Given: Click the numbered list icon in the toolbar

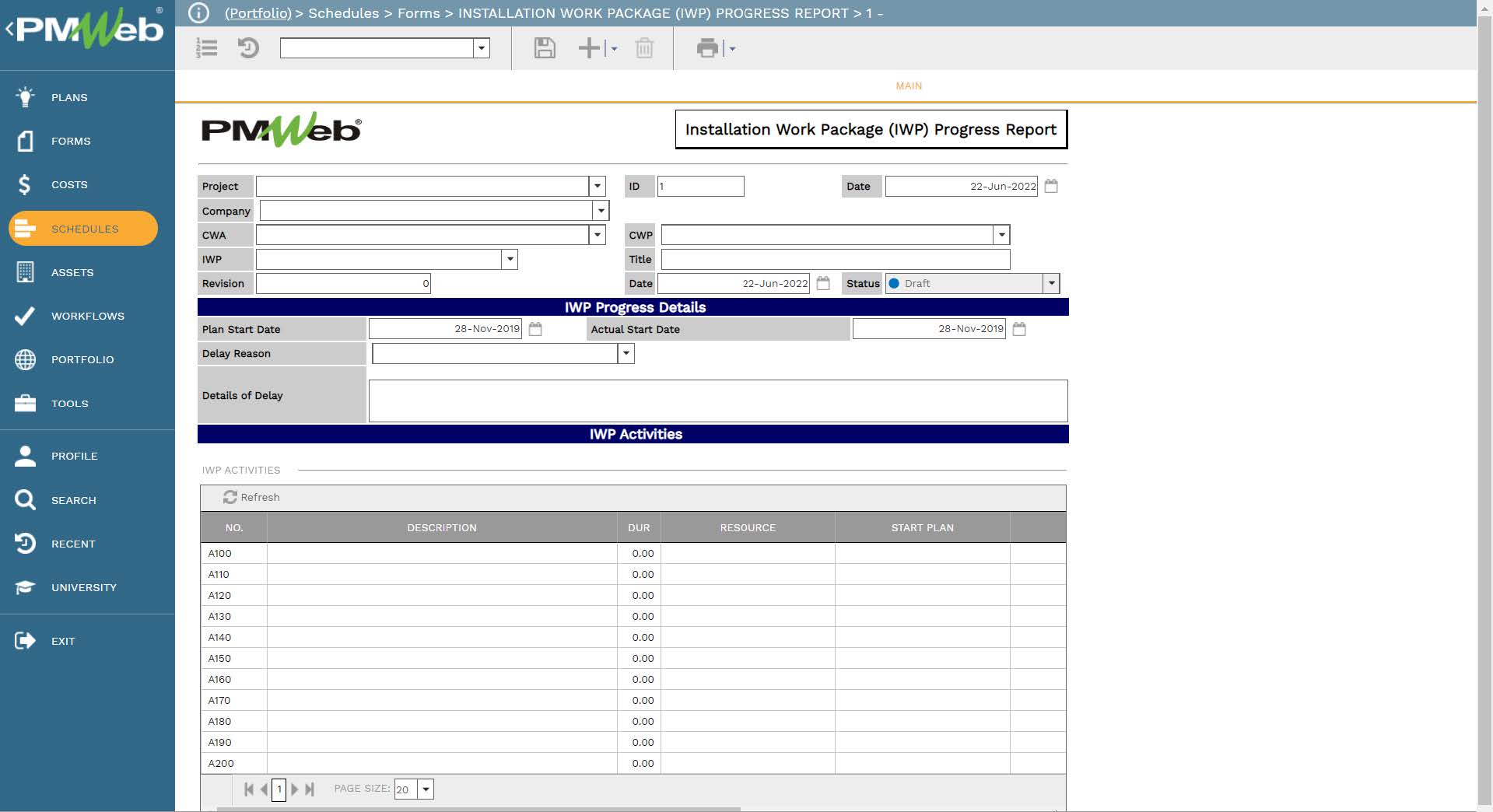Looking at the screenshot, I should pos(207,48).
